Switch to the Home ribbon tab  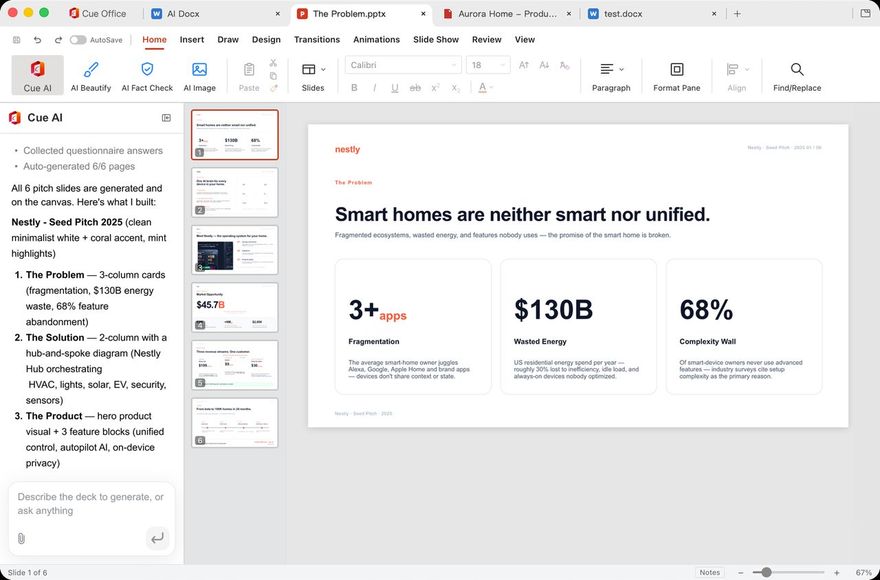tap(154, 40)
